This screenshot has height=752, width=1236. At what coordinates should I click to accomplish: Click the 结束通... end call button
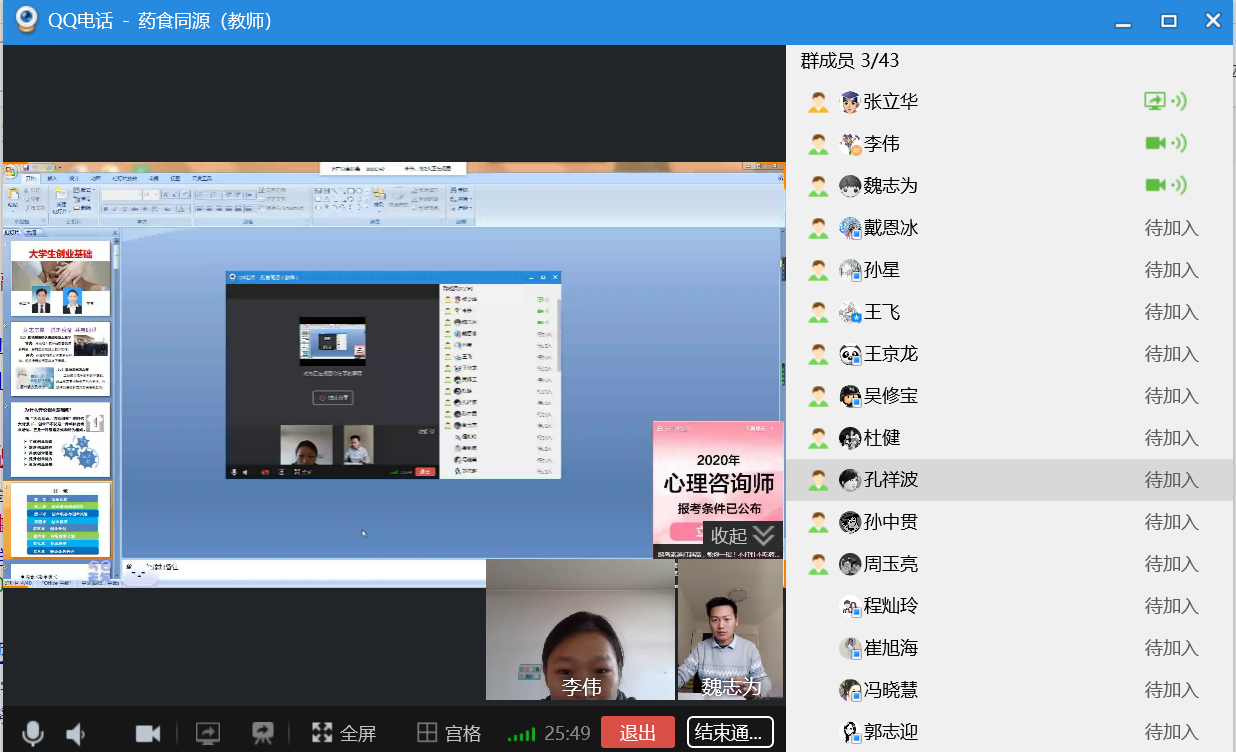[730, 733]
